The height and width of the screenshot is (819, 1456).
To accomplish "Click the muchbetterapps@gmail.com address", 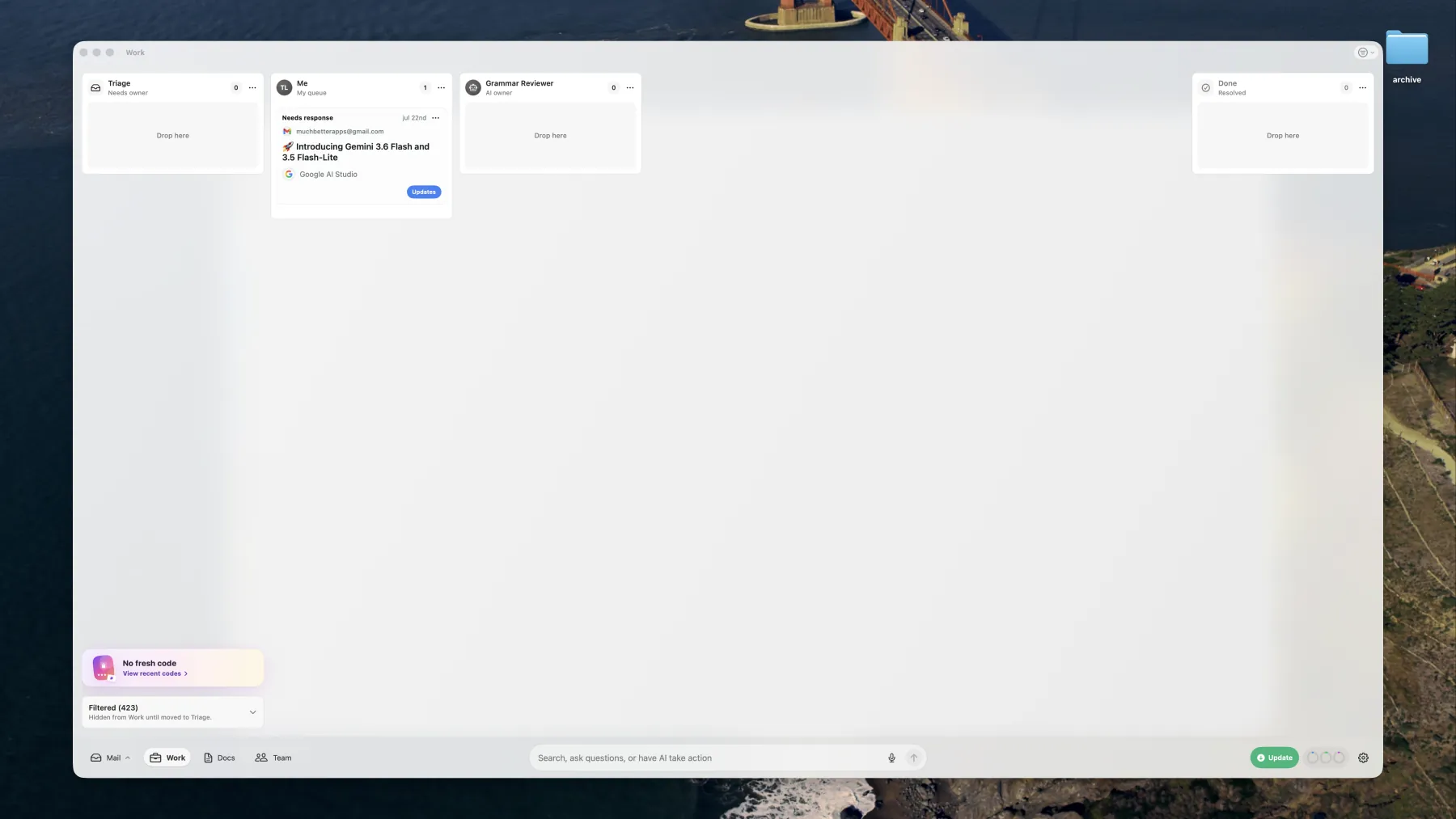I will 340,131.
